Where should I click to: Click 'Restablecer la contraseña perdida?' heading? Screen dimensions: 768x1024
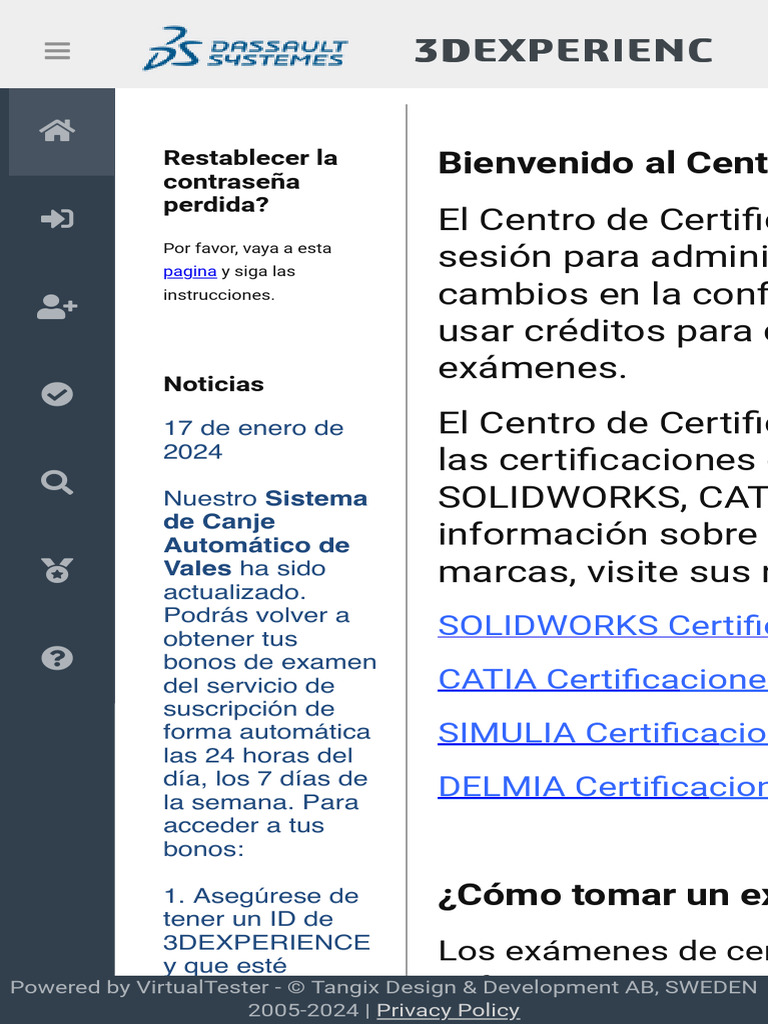250,181
